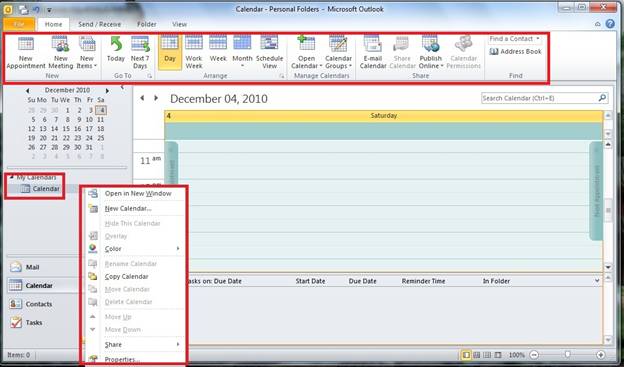The width and height of the screenshot is (624, 367).
Task: Switch to the Send / Receive tab
Action: 99,24
